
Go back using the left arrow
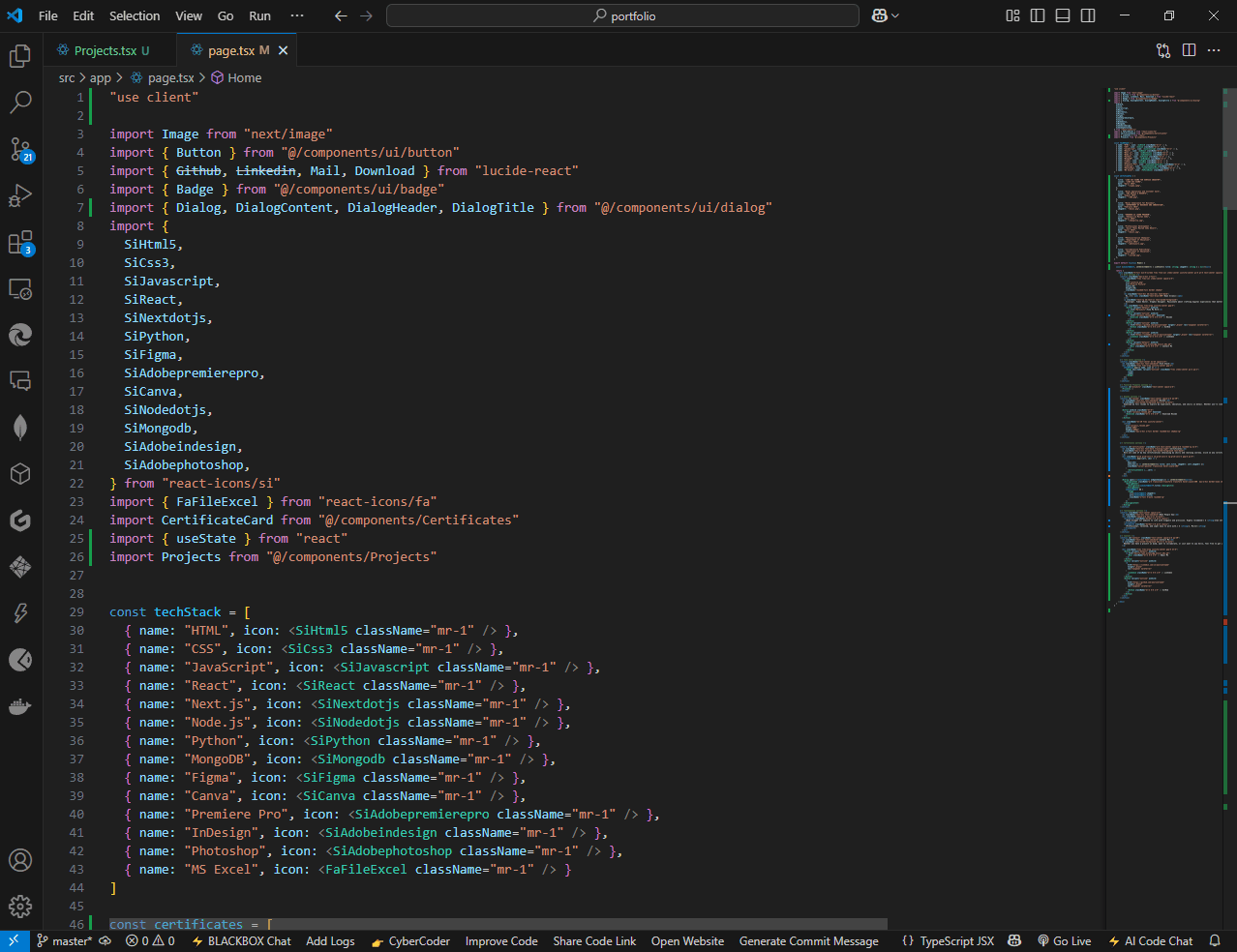[x=341, y=15]
